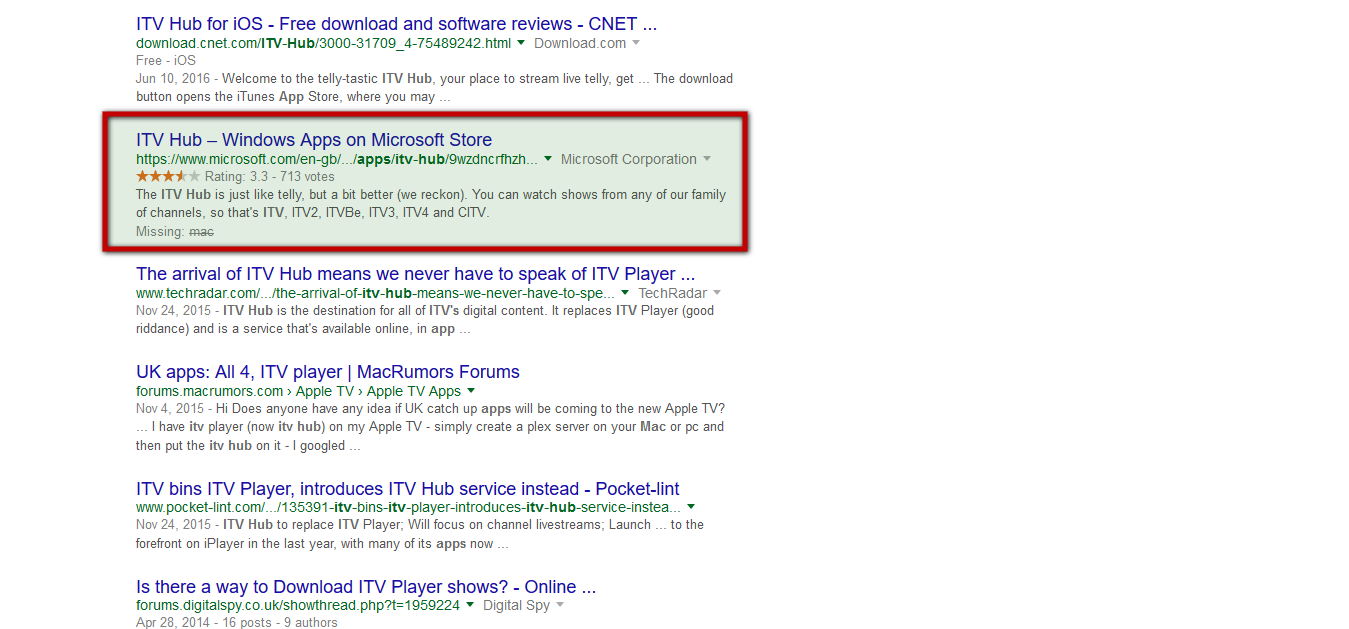This screenshot has width=1349, height=629.
Task: Expand gray arrow next to Download.com
Action: point(636,43)
